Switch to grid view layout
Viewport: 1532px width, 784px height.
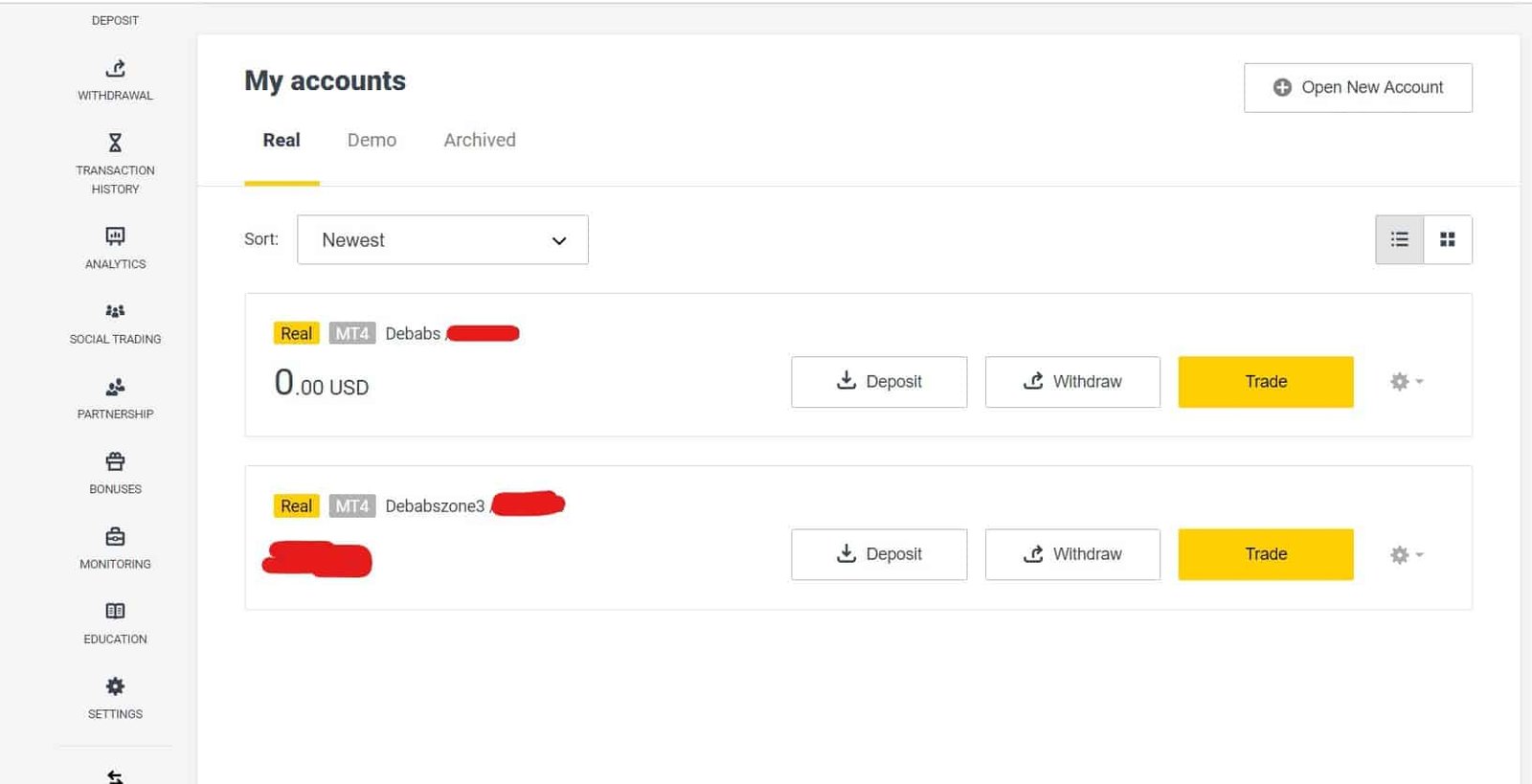1448,239
